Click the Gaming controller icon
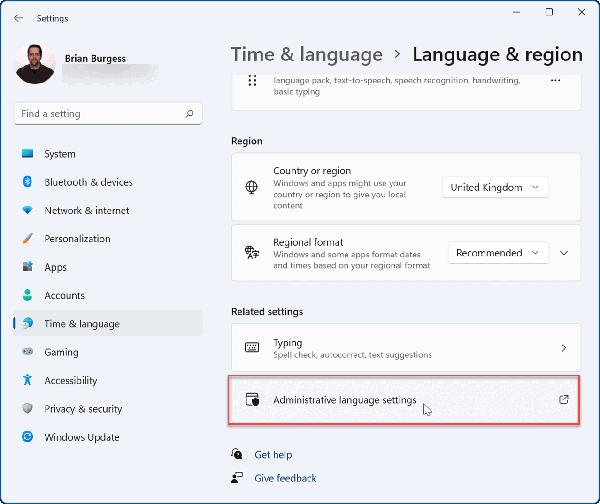 tap(27, 351)
